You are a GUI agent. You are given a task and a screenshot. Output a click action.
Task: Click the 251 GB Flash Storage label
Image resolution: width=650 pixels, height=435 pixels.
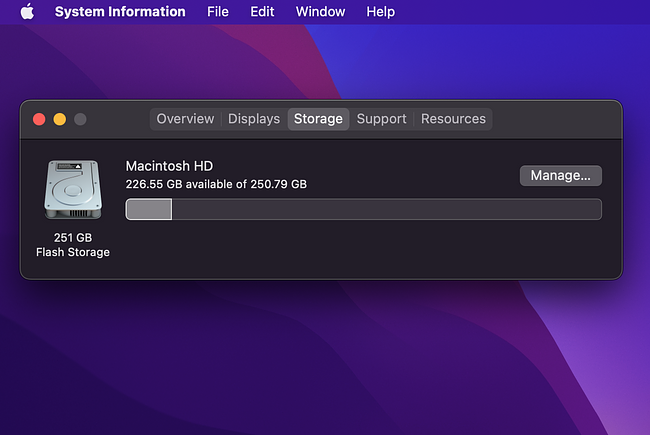tap(72, 245)
